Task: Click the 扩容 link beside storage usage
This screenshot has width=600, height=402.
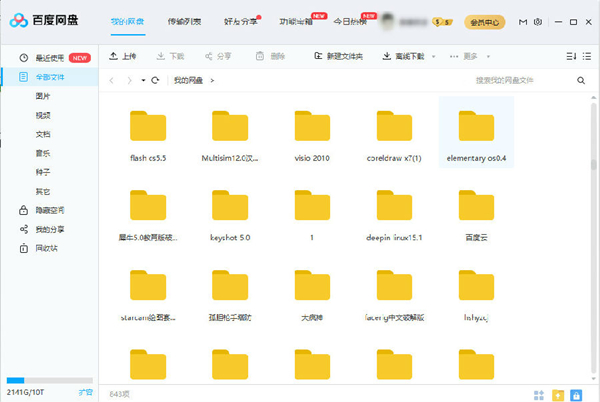Action: click(x=86, y=393)
